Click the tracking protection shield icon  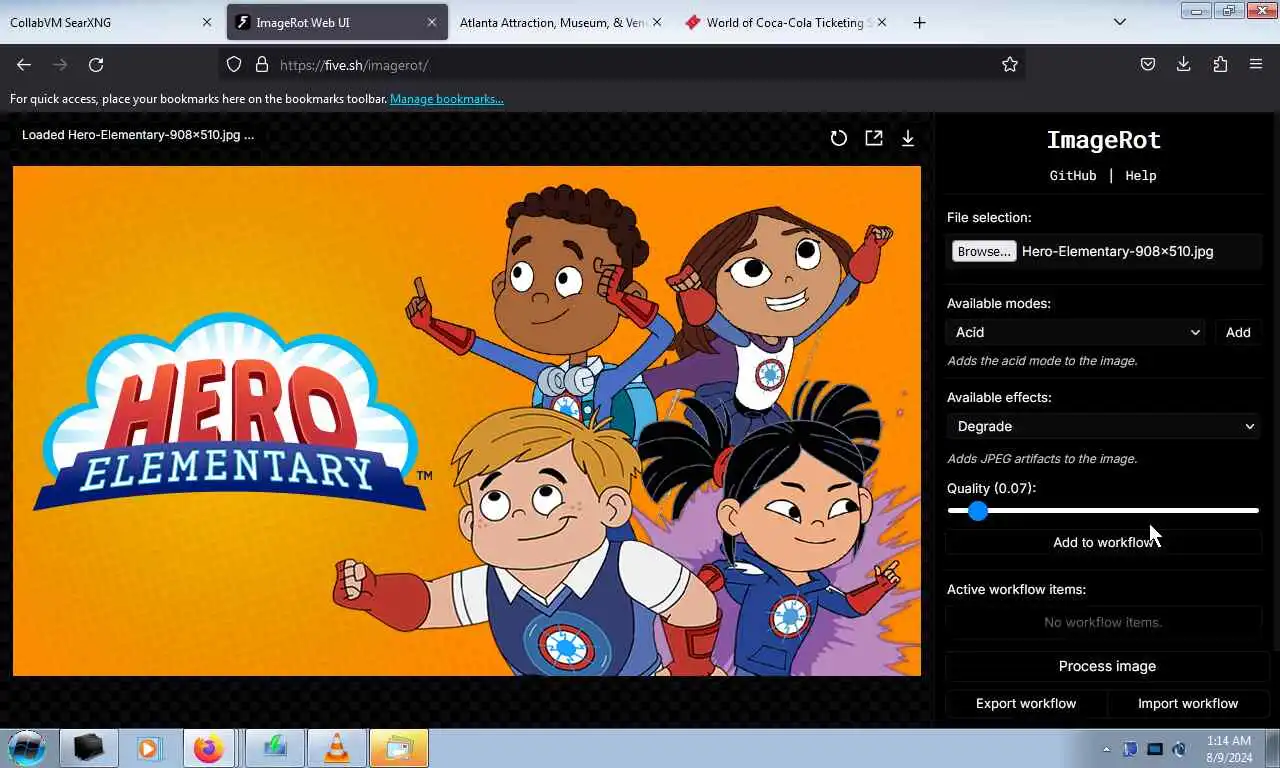point(234,64)
